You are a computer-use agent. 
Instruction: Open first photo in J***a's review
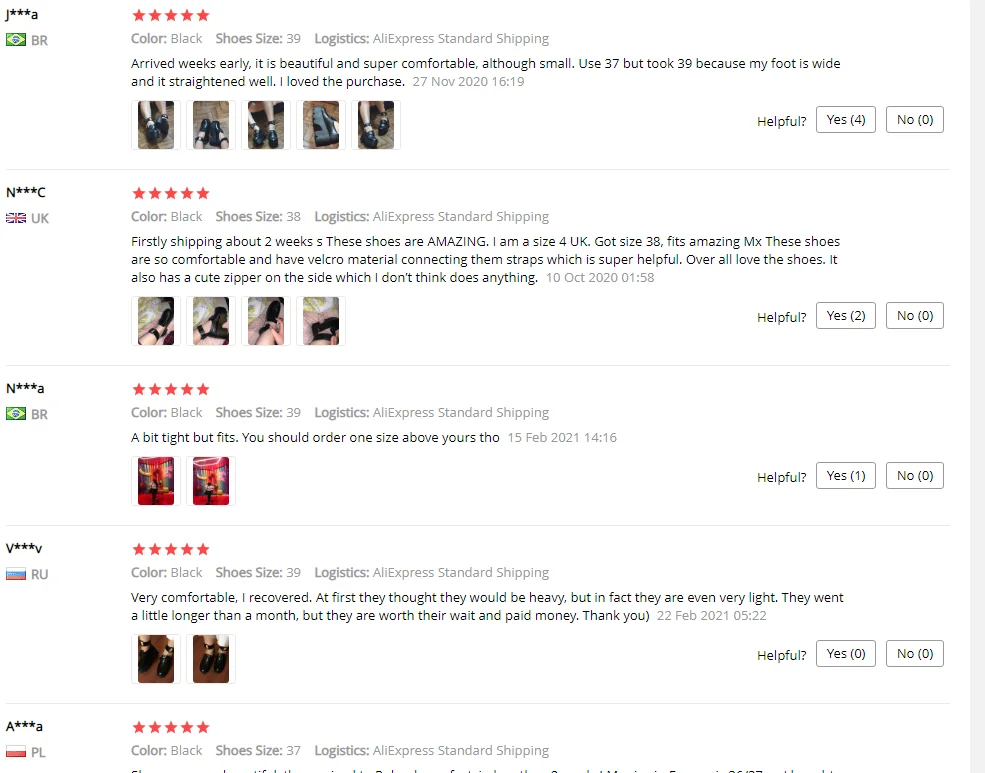[x=156, y=125]
